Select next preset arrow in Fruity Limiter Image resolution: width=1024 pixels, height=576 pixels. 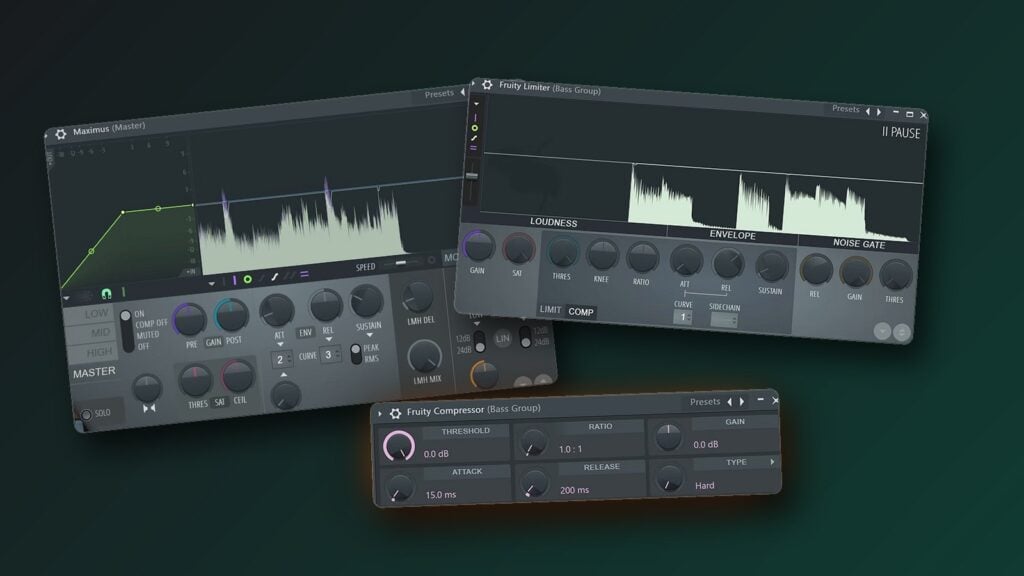point(879,112)
